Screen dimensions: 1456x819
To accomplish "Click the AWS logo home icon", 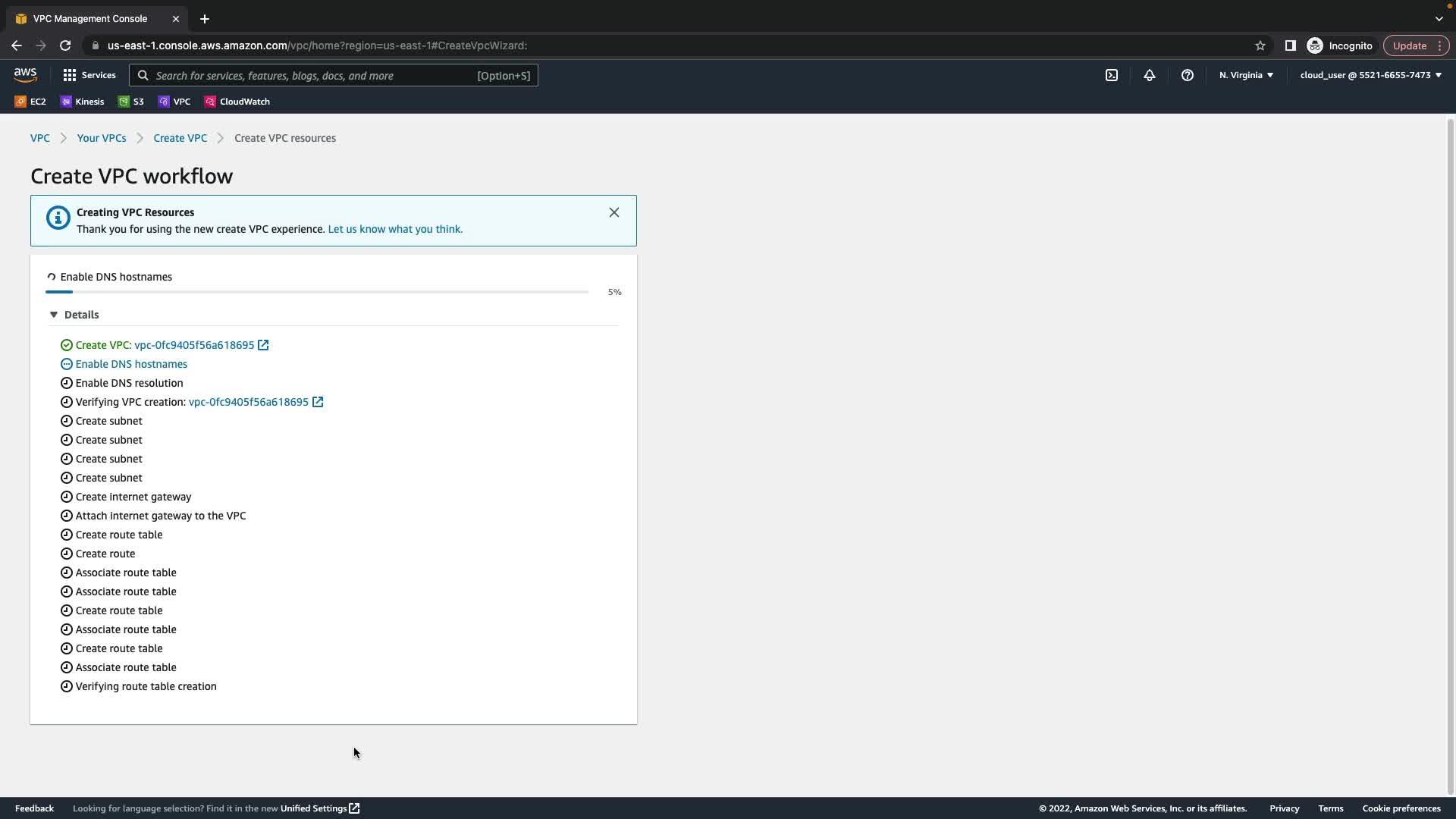I will coord(25,75).
